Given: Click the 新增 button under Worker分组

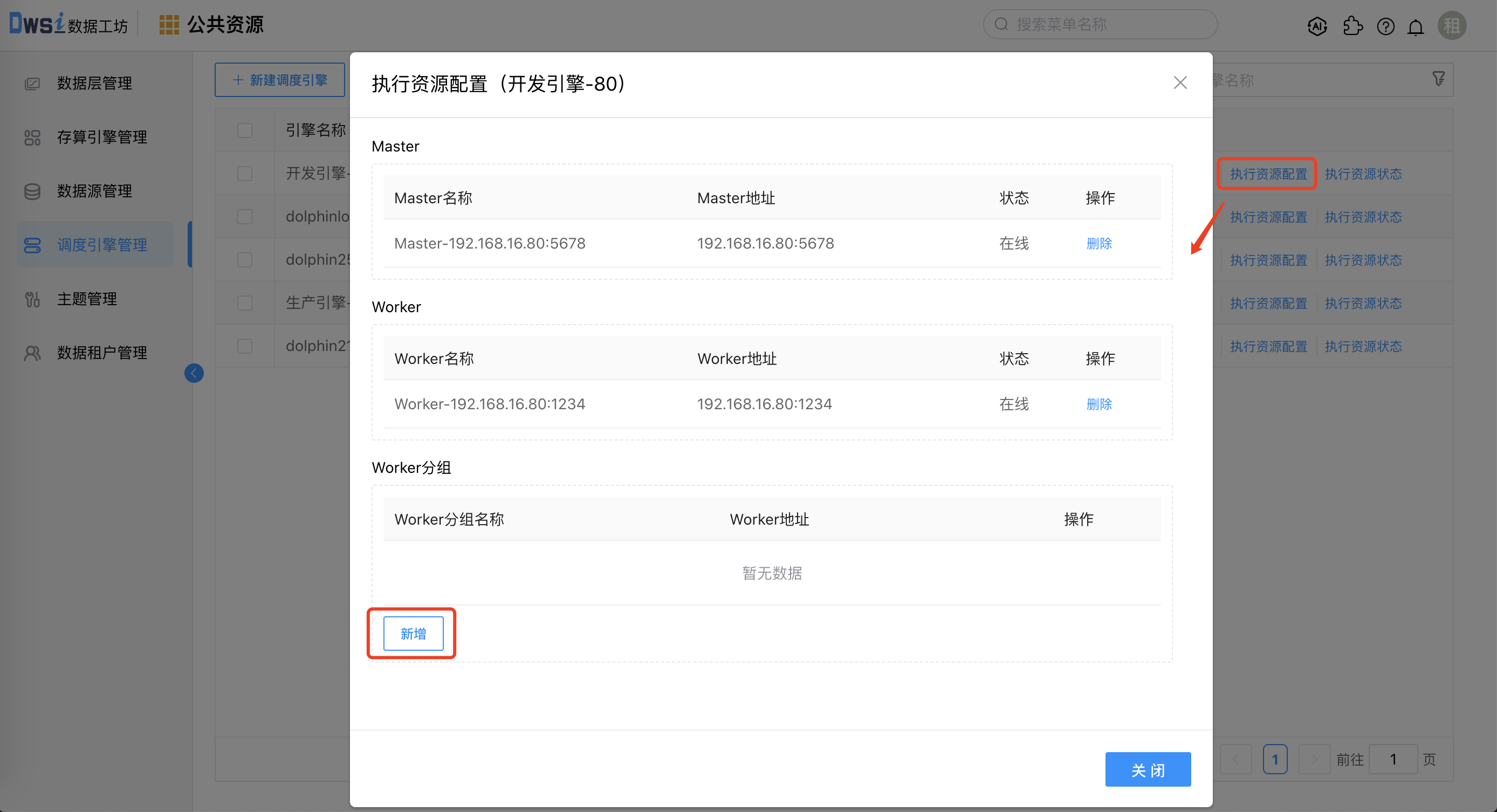Looking at the screenshot, I should pos(412,633).
